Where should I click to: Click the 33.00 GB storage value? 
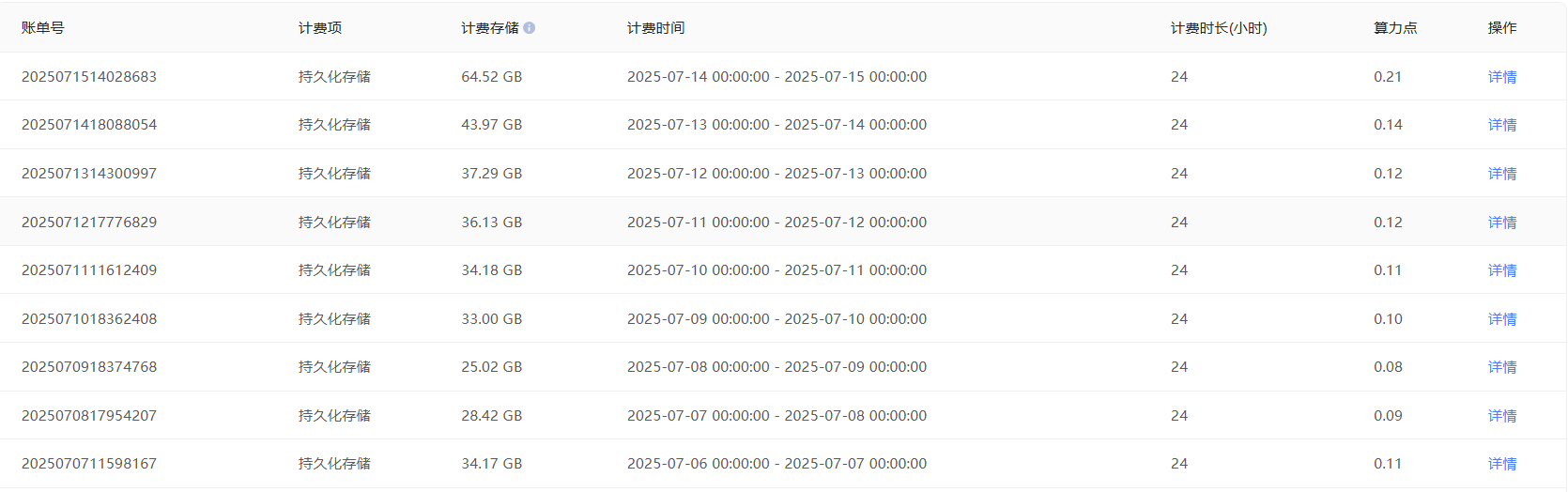492,319
